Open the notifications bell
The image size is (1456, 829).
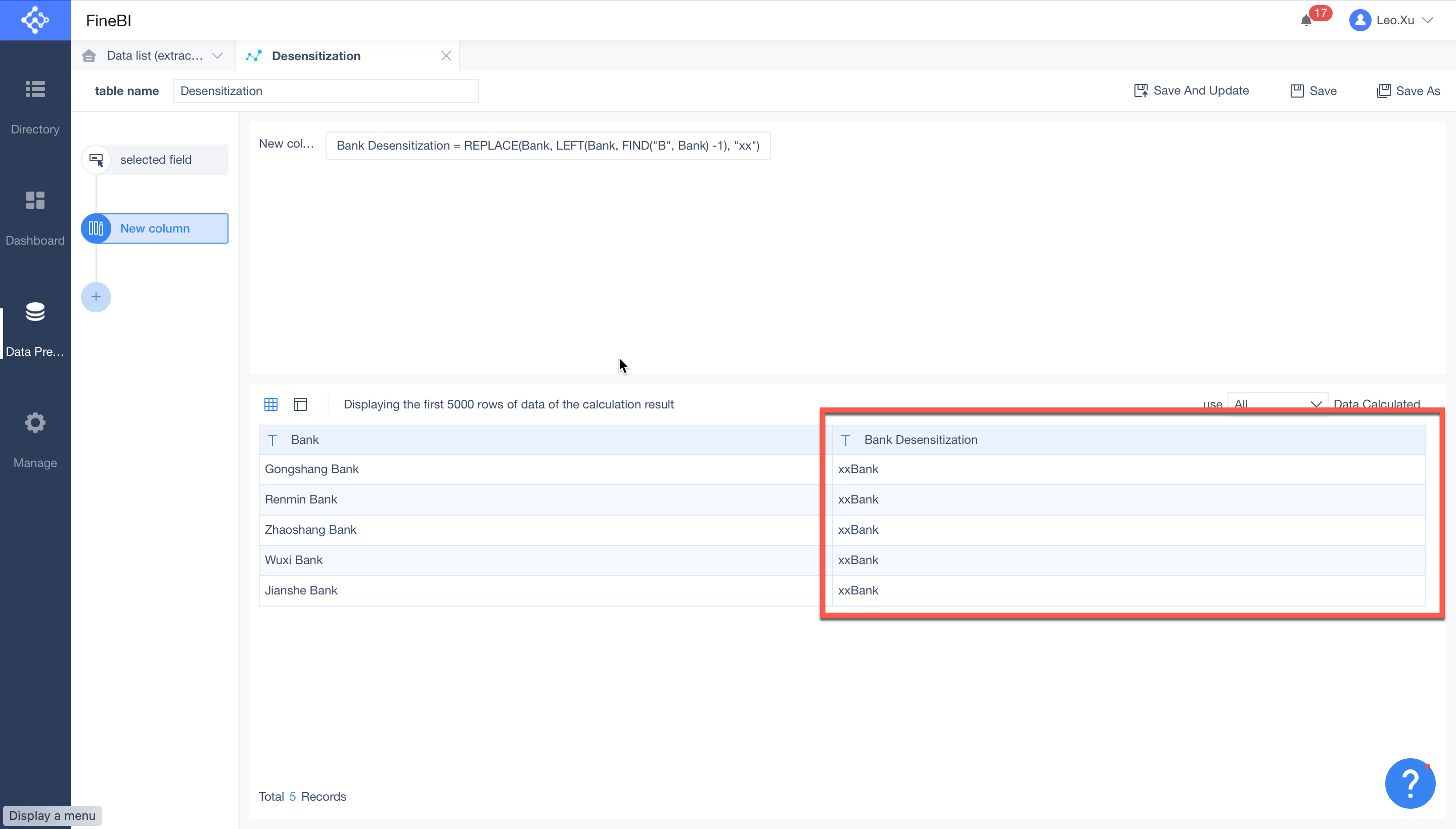(x=1306, y=21)
